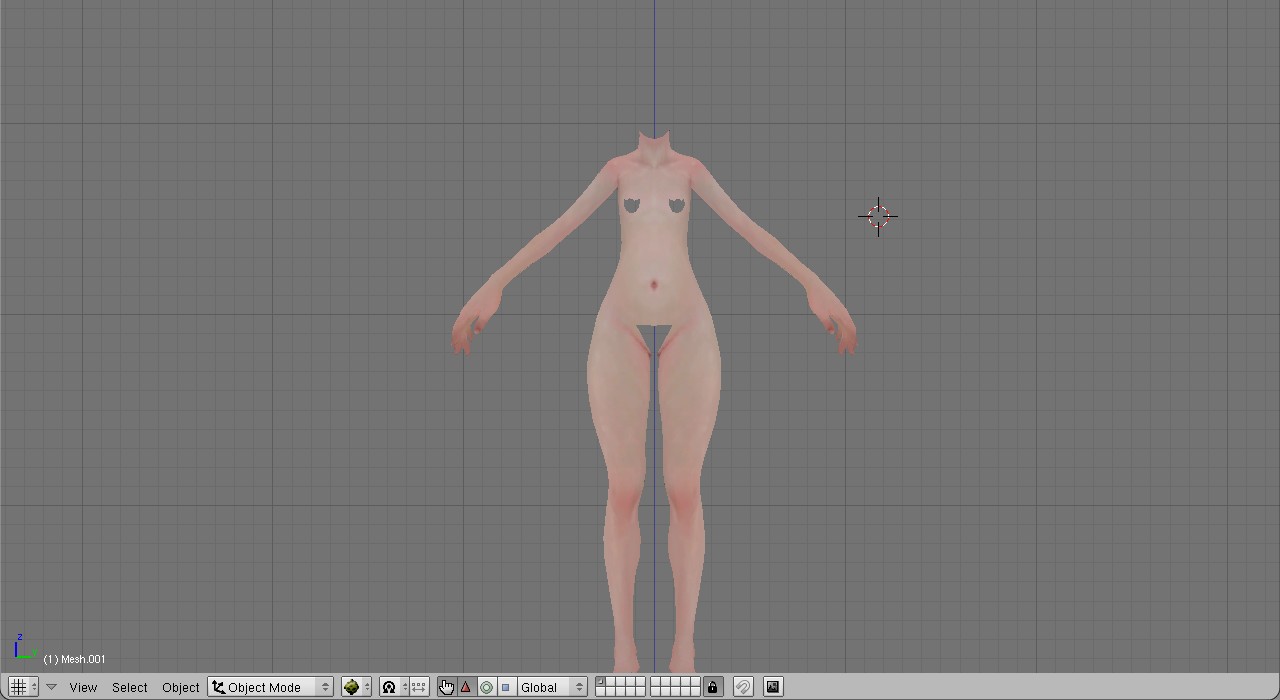Select the rotate manipulator circle icon

pyautogui.click(x=486, y=687)
